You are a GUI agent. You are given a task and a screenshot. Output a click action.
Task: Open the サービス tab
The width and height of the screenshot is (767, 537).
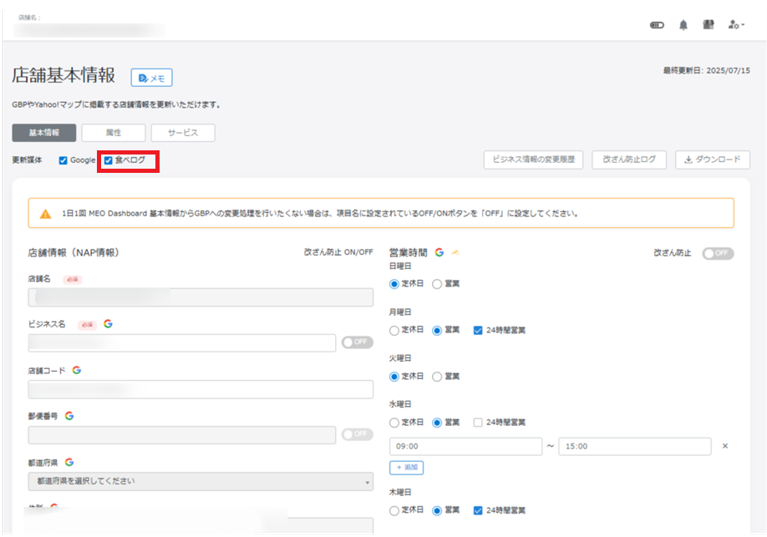pos(182,132)
